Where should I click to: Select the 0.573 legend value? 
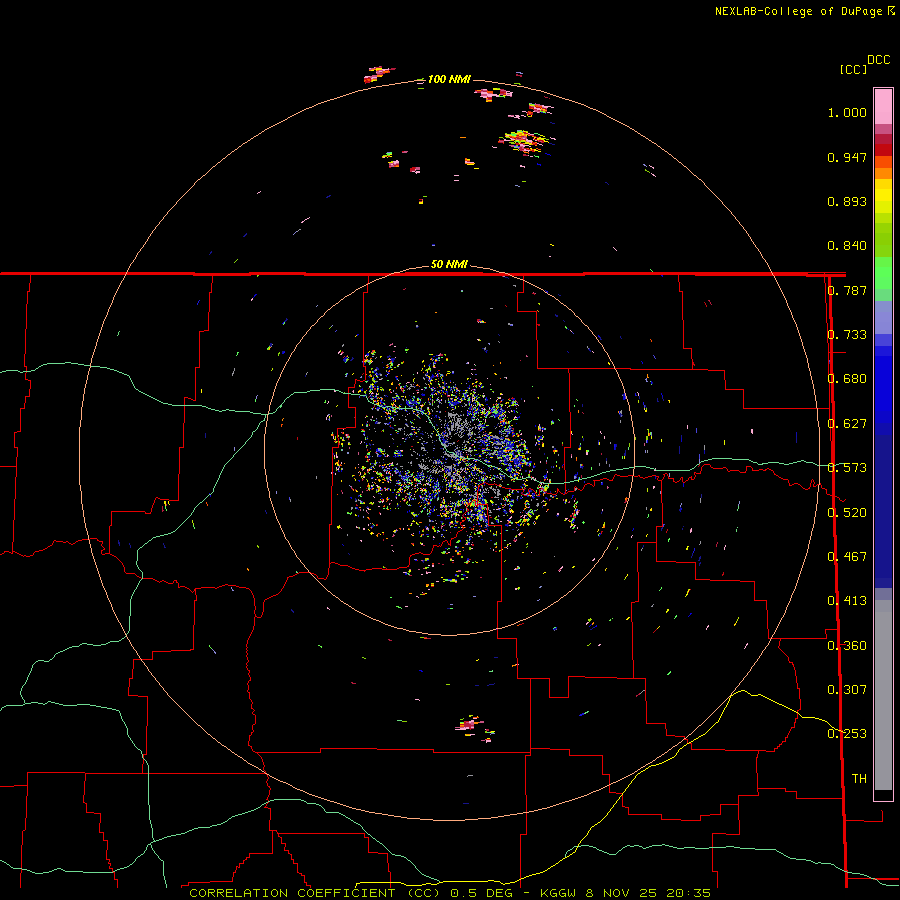coord(847,468)
